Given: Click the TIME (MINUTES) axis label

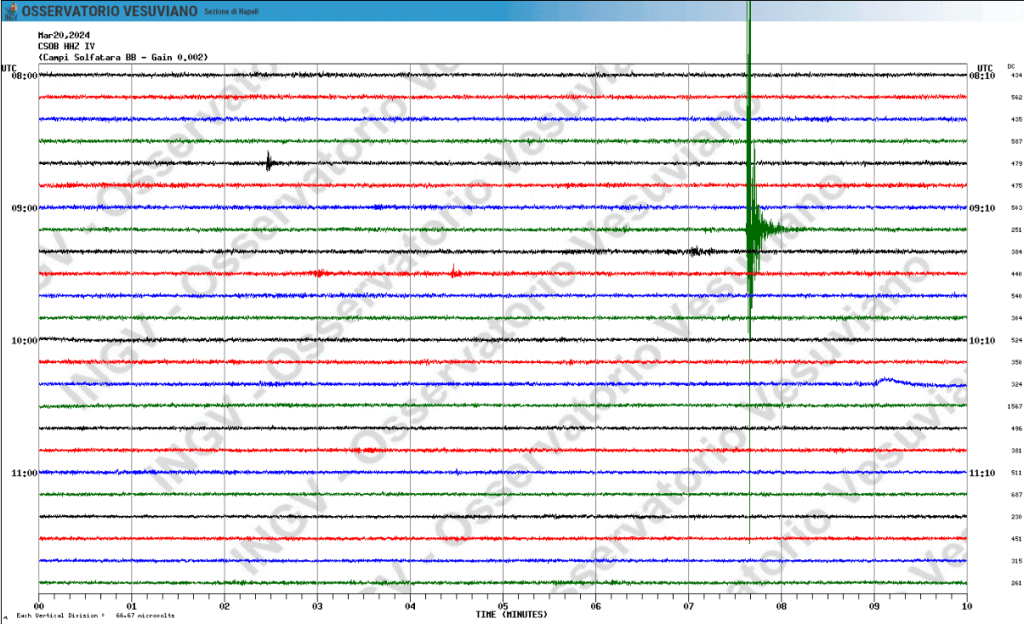Looking at the screenshot, I should tap(513, 614).
